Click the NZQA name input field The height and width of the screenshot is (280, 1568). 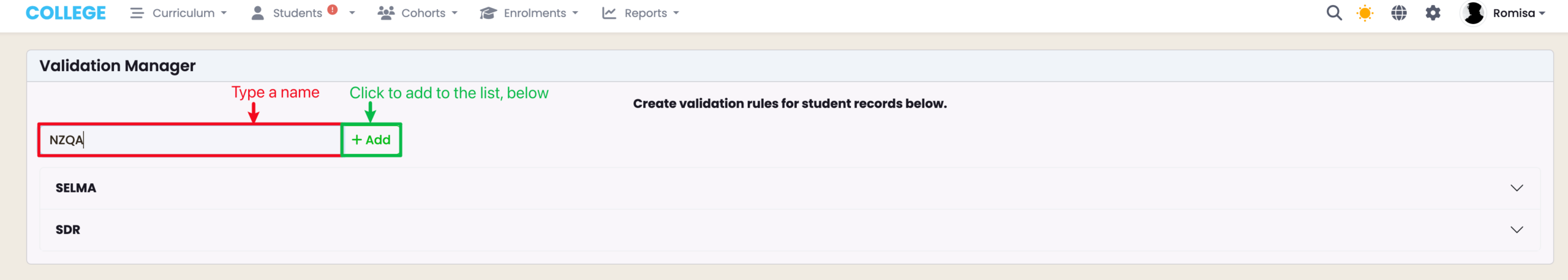[190, 140]
